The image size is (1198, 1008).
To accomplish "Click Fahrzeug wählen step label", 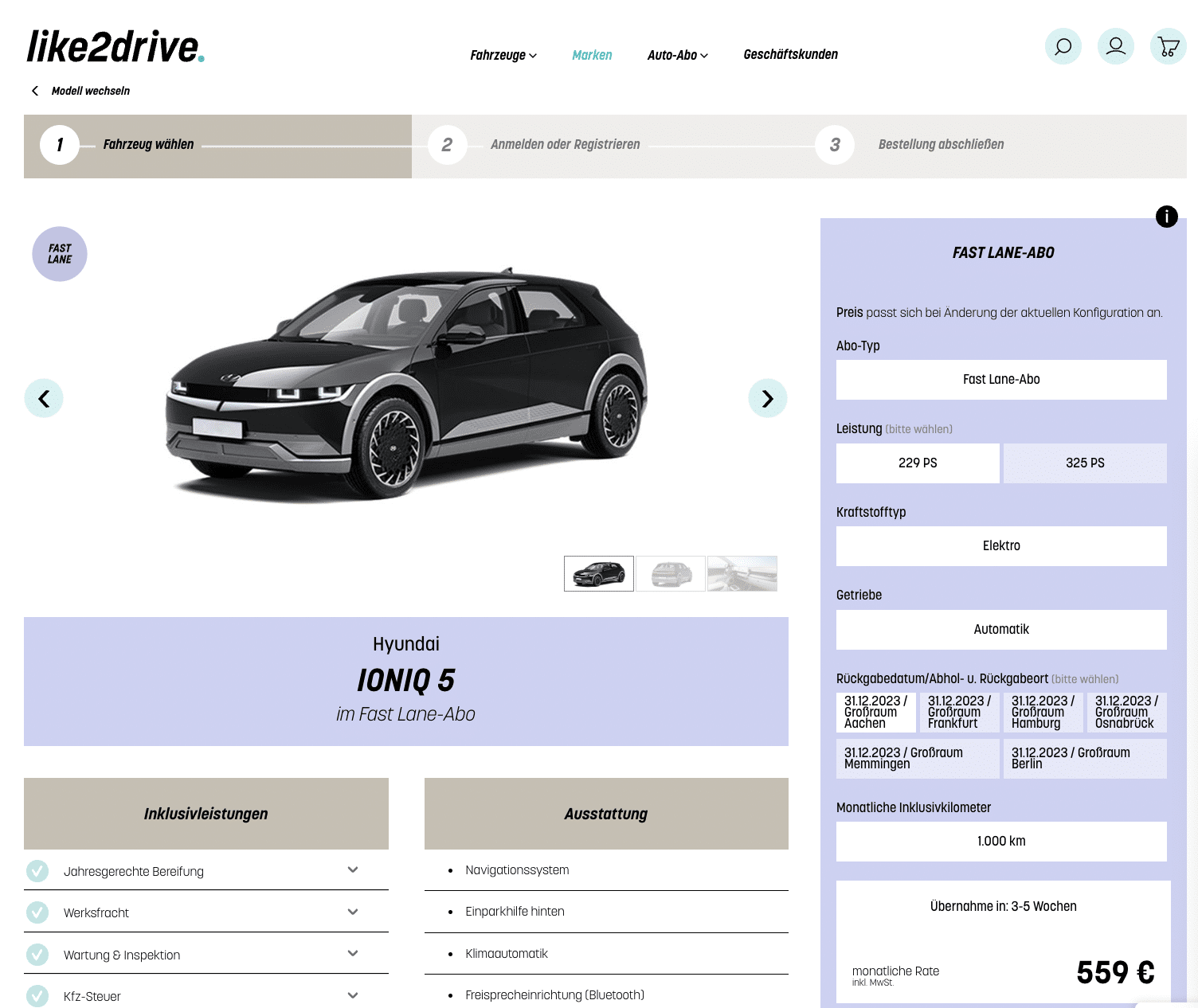I will click(x=148, y=145).
